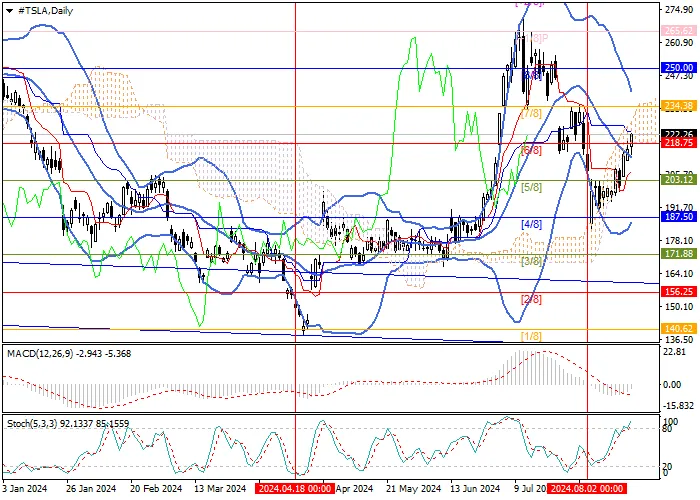The height and width of the screenshot is (500, 700).
Task: Click the 13 Jun 2024 date label
Action: pyautogui.click(x=475, y=489)
